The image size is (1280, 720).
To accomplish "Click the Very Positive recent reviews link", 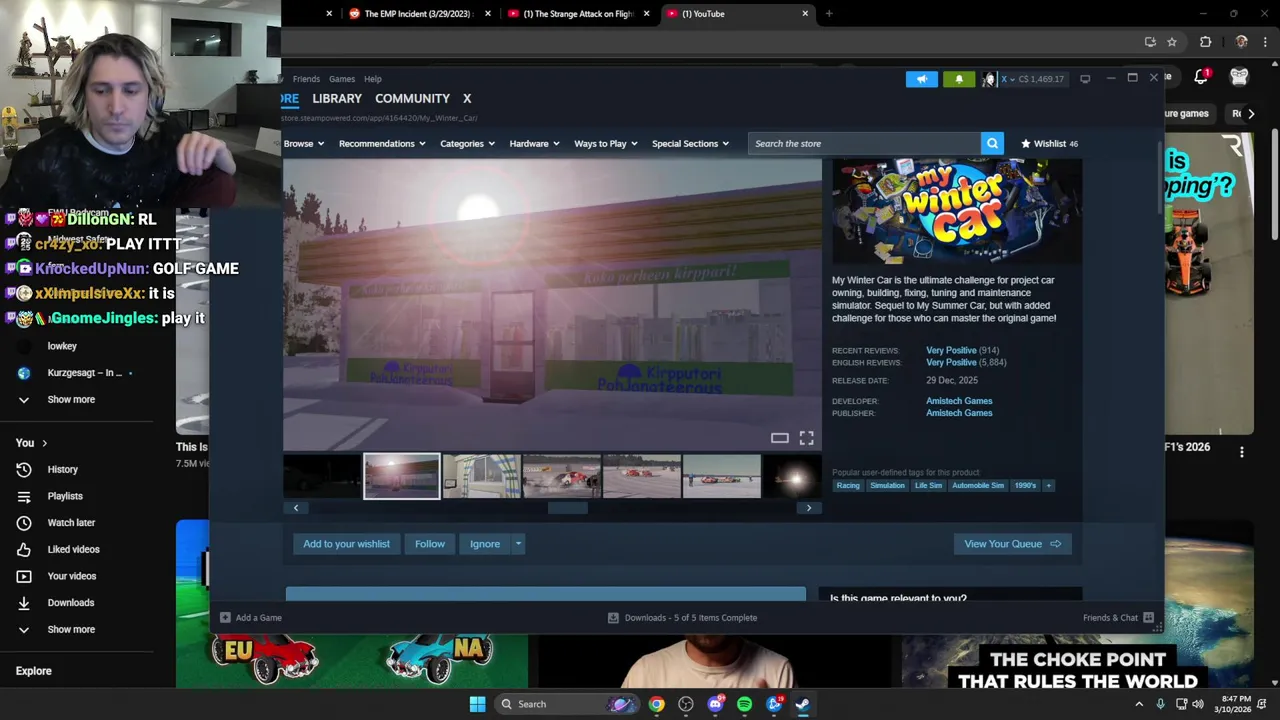I will coord(951,351).
